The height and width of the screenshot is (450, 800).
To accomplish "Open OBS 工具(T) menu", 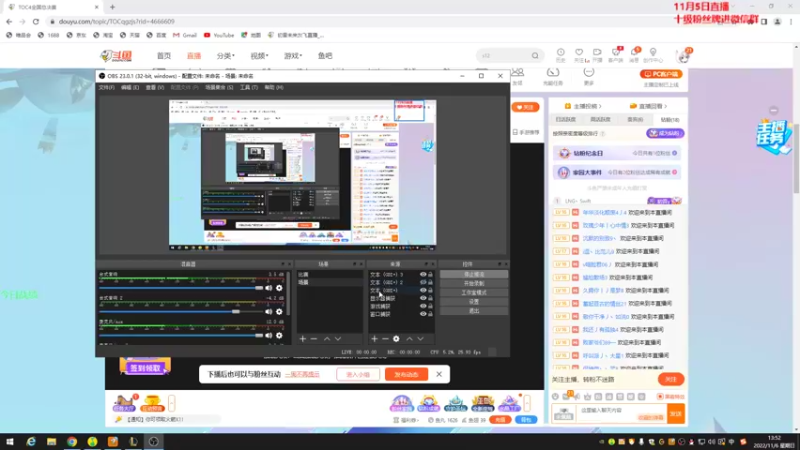I will click(248, 88).
